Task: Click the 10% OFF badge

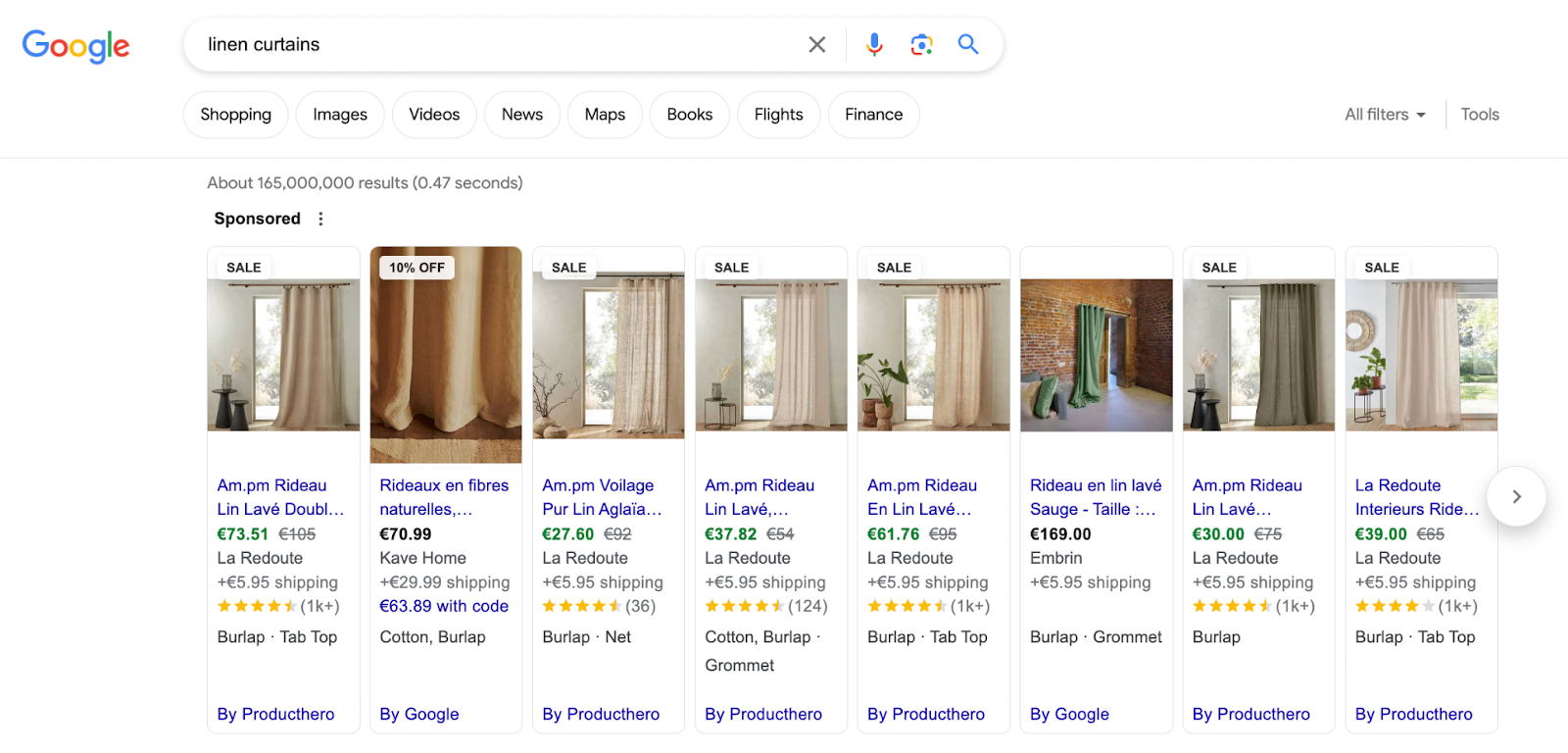Action: (x=416, y=268)
